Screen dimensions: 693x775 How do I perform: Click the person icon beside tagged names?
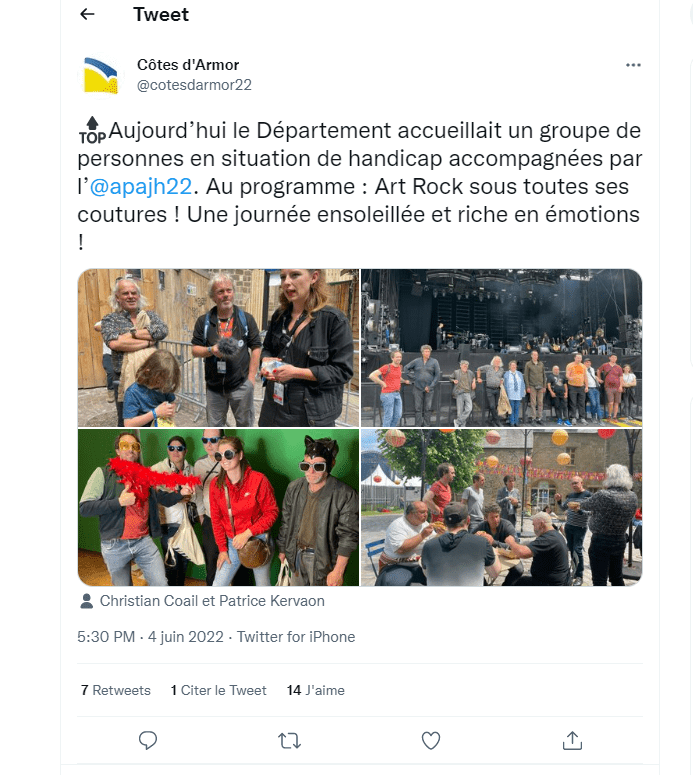[87, 601]
